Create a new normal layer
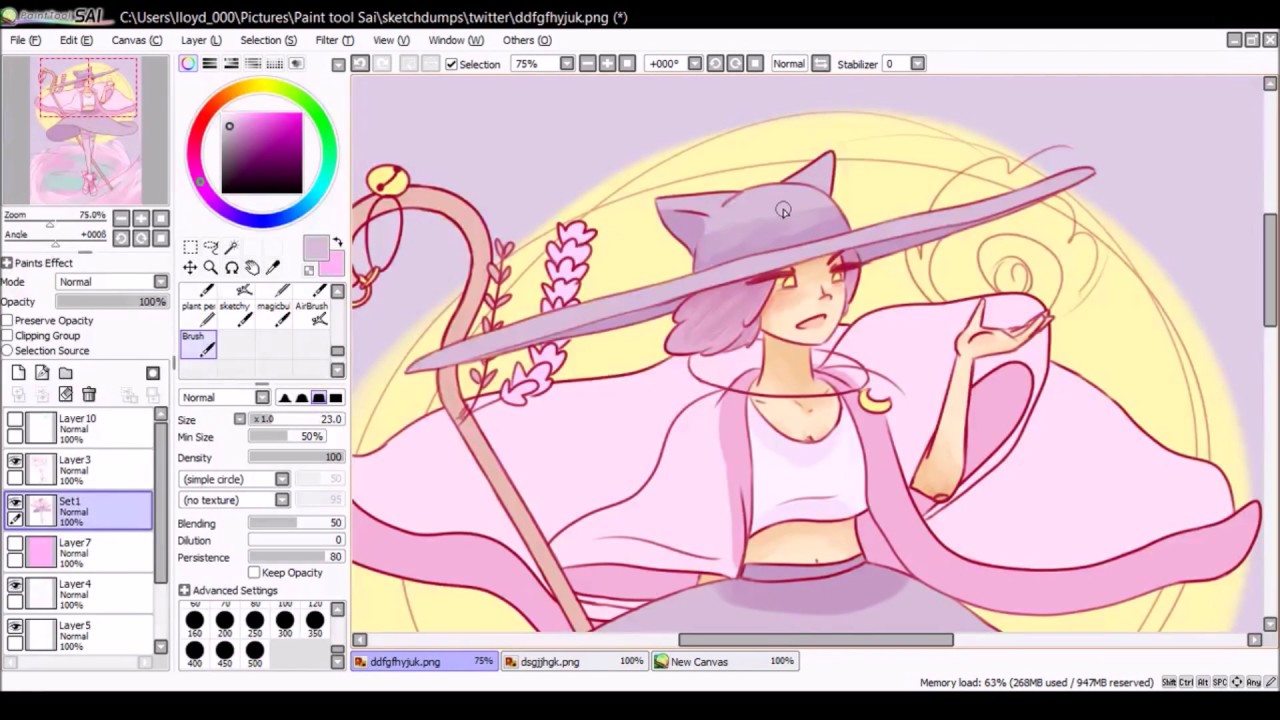This screenshot has width=1280, height=720. tap(18, 373)
